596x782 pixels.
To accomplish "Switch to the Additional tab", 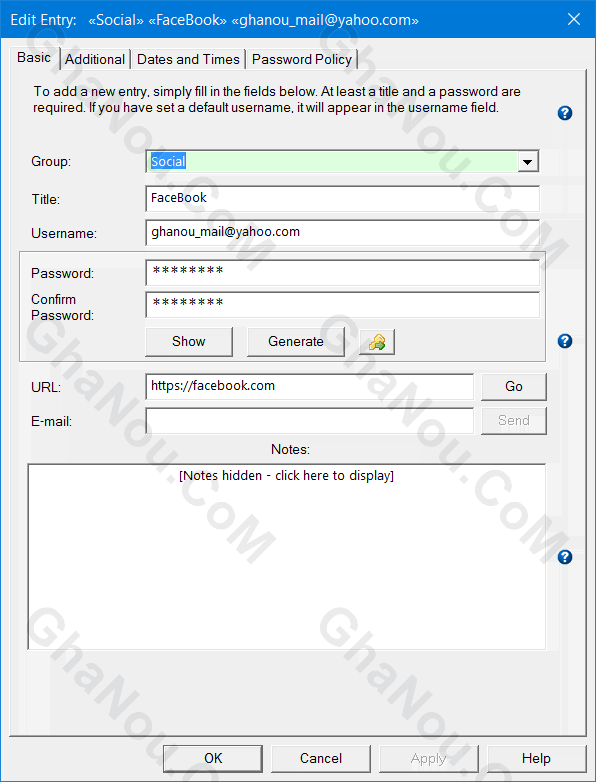I will click(95, 59).
